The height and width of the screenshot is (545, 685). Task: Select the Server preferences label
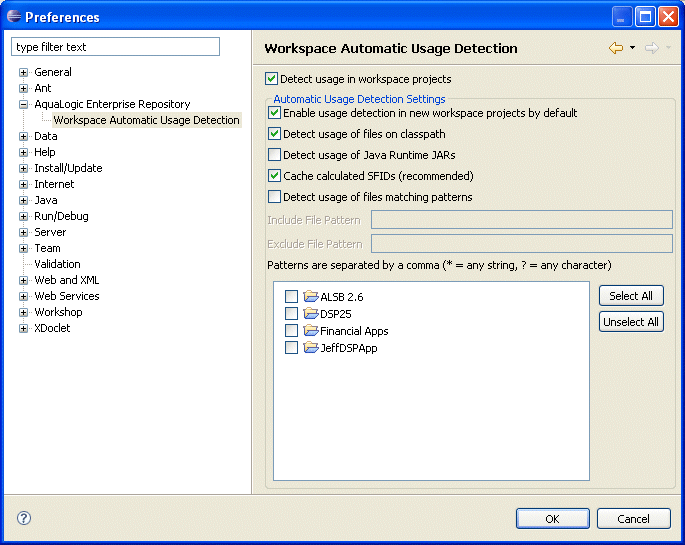(50, 232)
